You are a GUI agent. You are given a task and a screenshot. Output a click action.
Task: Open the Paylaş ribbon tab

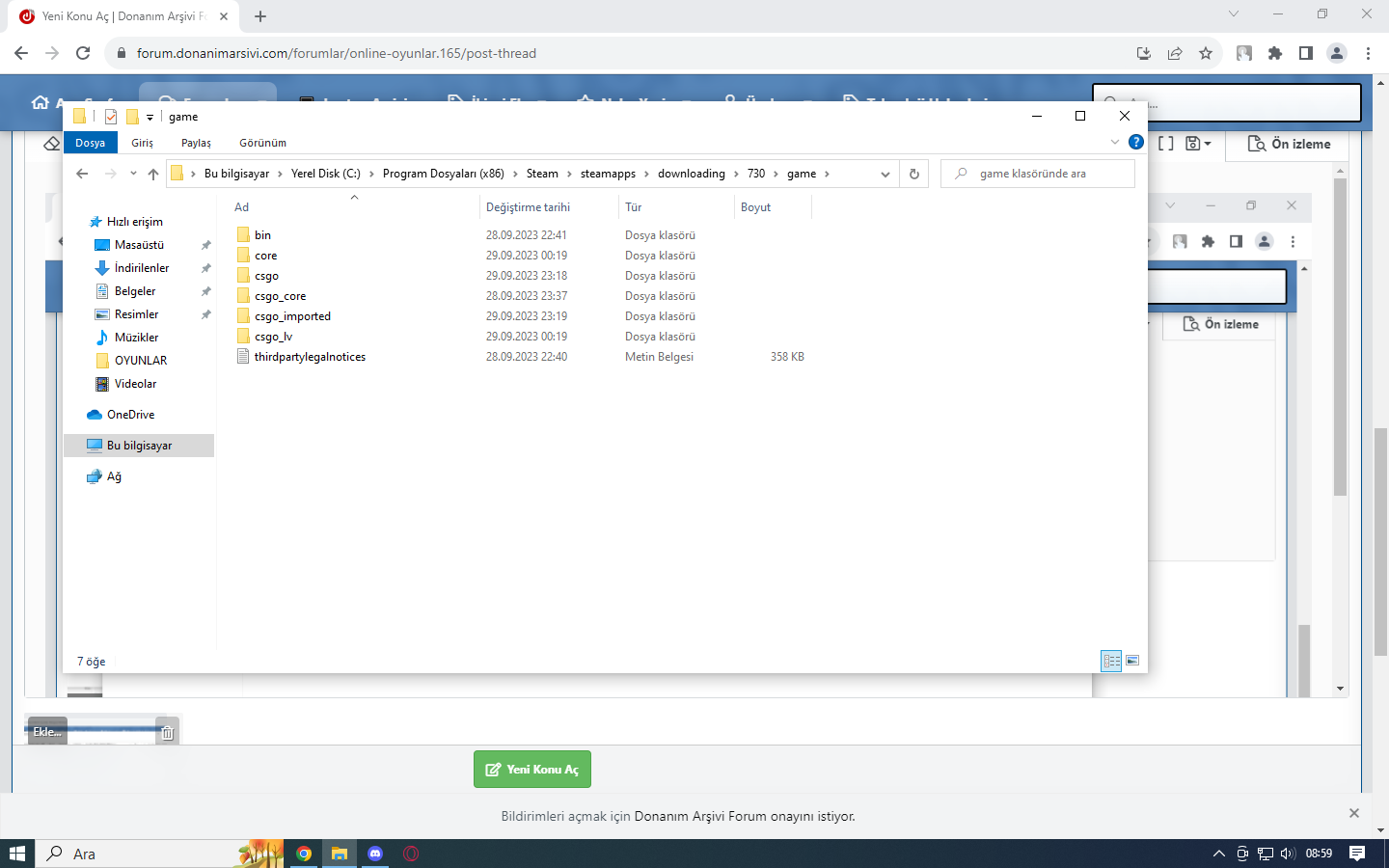pyautogui.click(x=196, y=143)
